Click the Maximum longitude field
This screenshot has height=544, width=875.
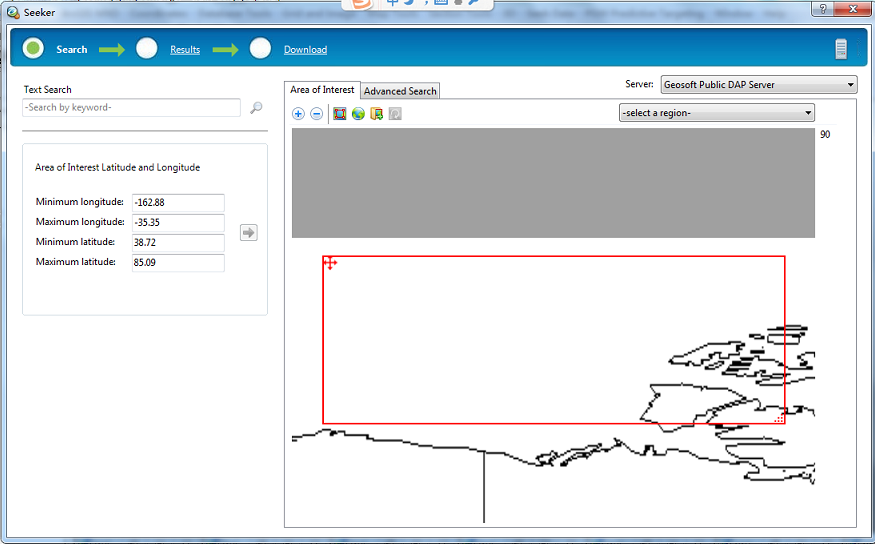[x=178, y=223]
